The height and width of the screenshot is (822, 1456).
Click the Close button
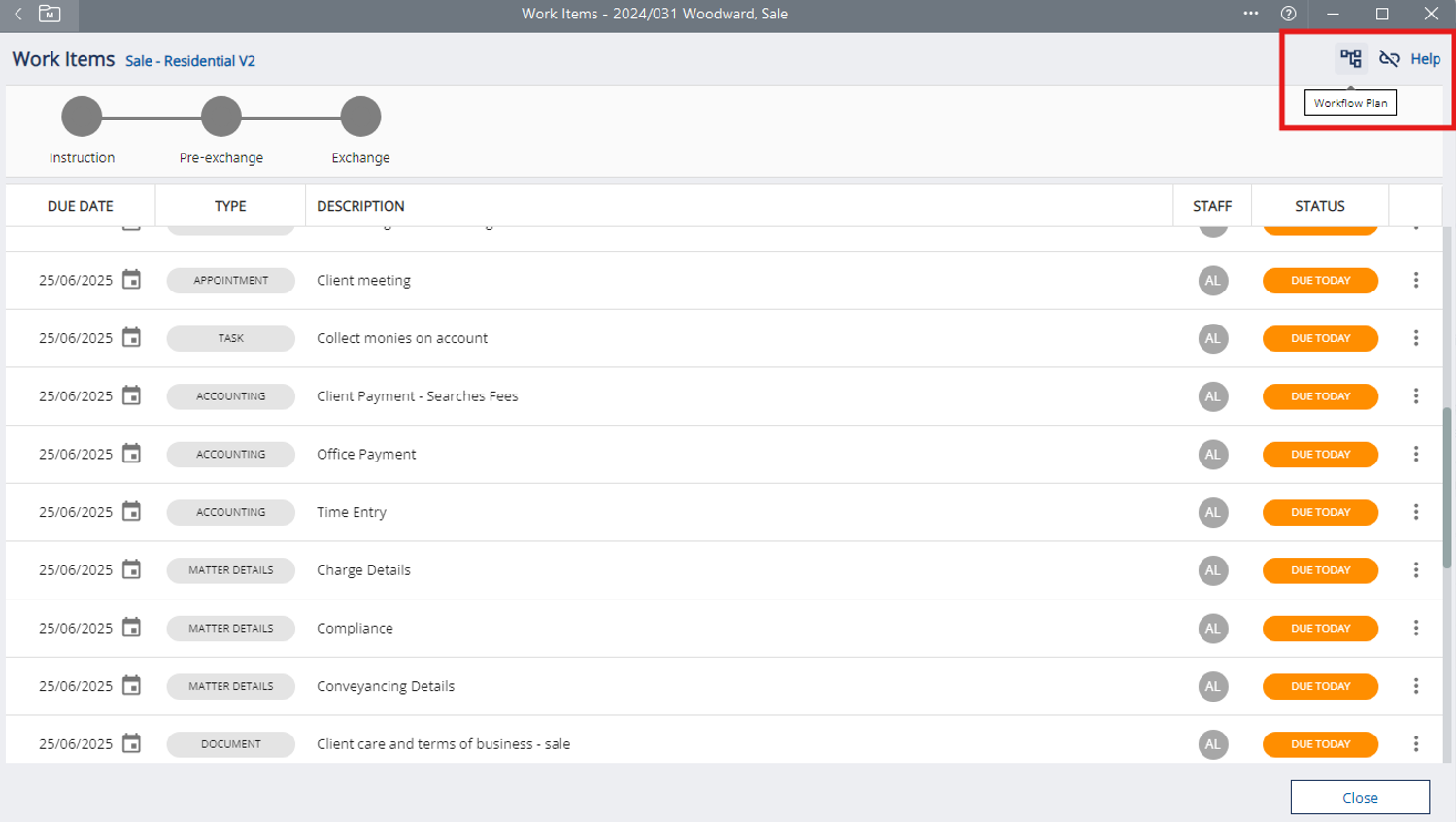tap(1359, 797)
